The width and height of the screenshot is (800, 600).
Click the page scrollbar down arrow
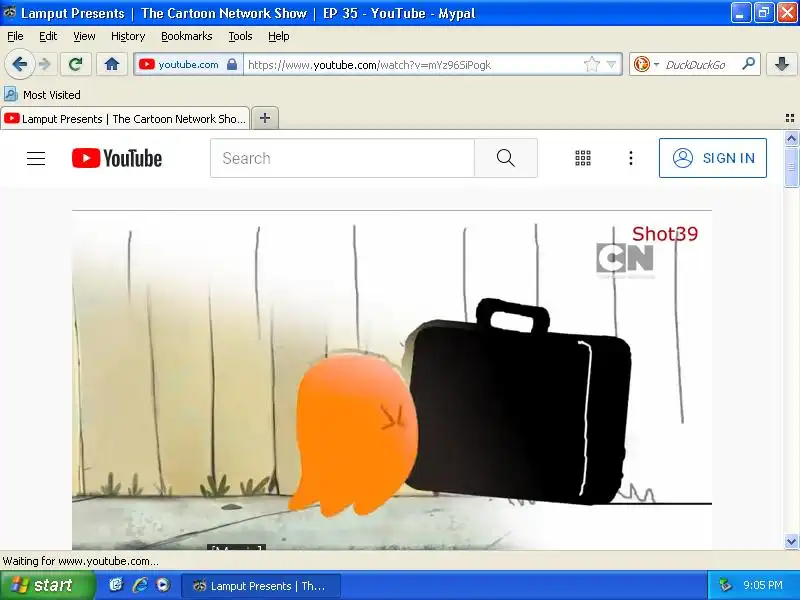(791, 541)
